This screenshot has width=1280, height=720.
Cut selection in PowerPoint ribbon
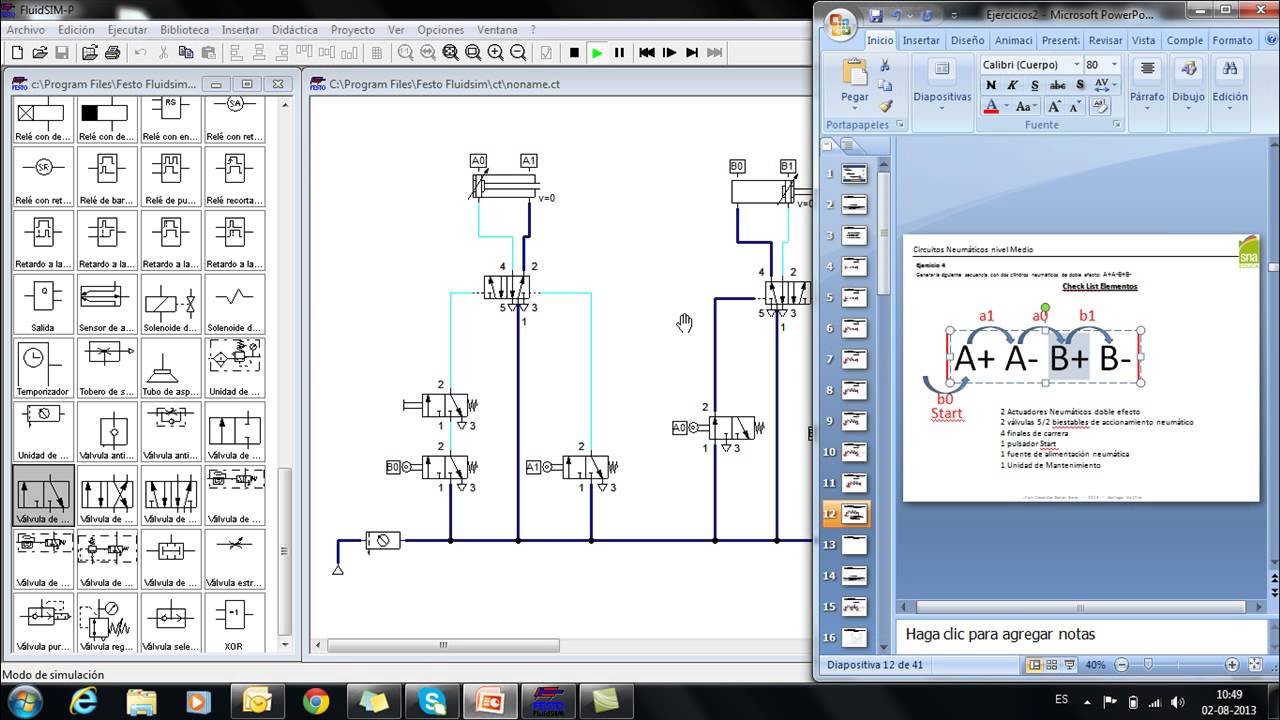coord(885,66)
